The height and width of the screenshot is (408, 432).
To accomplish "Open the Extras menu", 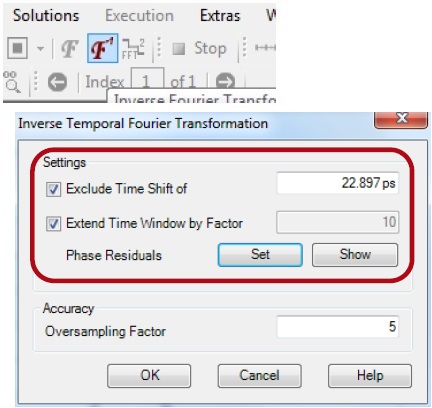I will (x=220, y=16).
